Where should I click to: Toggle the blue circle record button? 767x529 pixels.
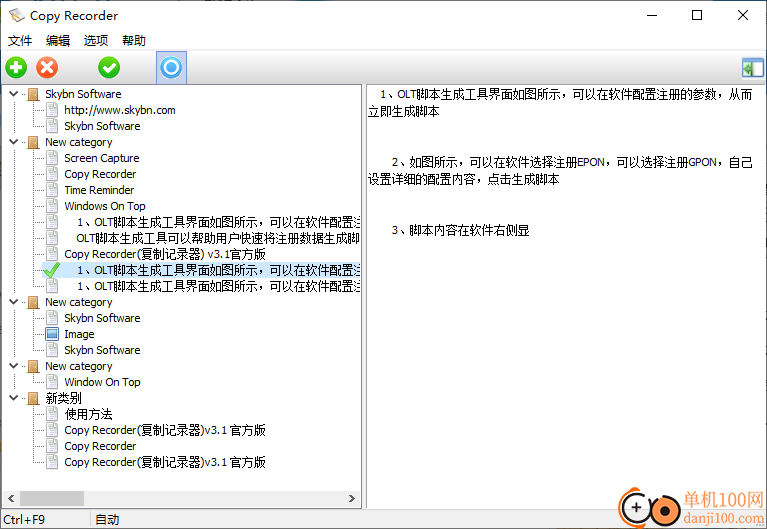point(171,68)
